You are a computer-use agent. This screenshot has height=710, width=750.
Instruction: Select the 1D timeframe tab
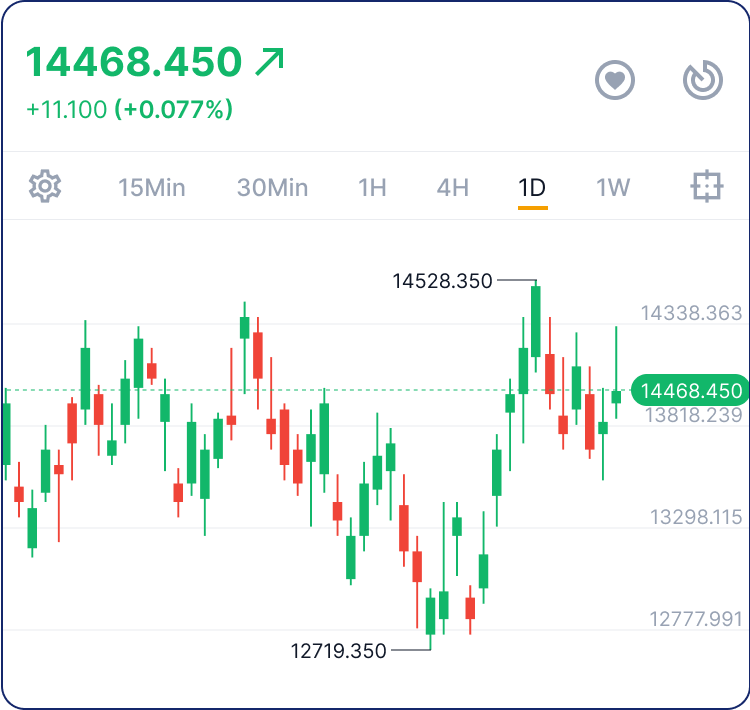(x=532, y=187)
